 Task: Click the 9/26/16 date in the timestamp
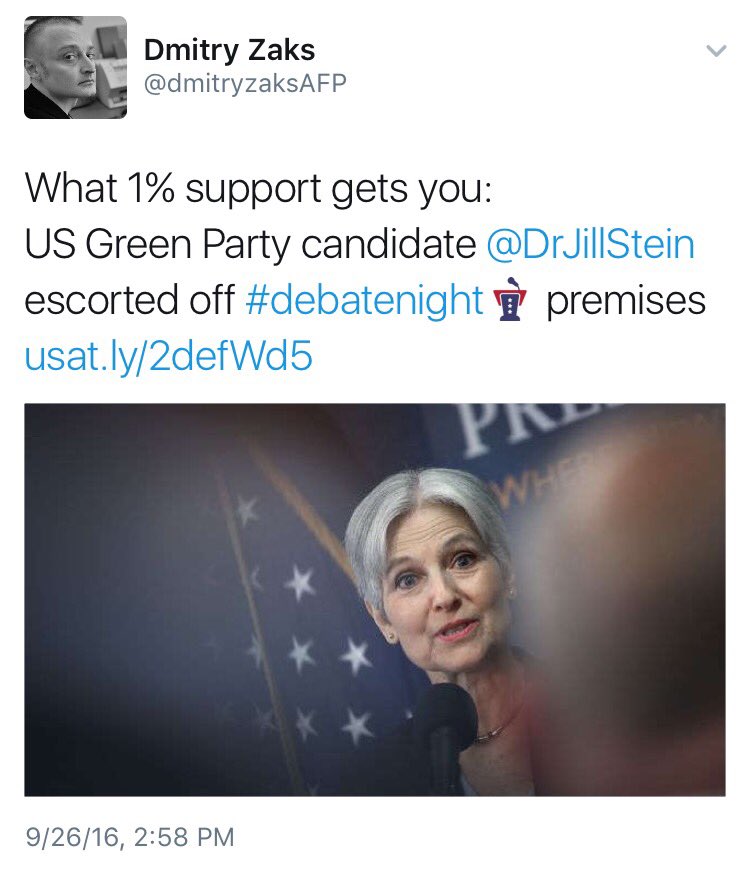(72, 837)
